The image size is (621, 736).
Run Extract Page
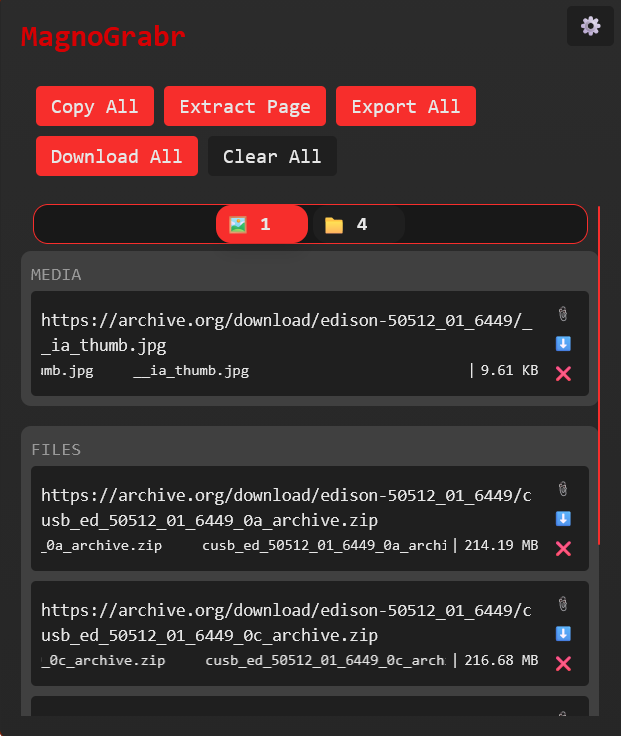tap(245, 106)
